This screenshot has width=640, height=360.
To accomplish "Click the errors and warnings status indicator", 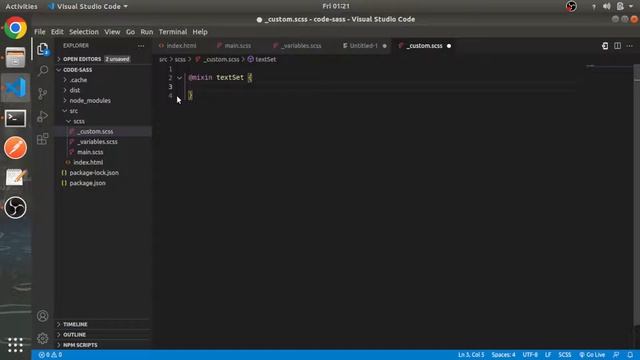I will (50, 355).
